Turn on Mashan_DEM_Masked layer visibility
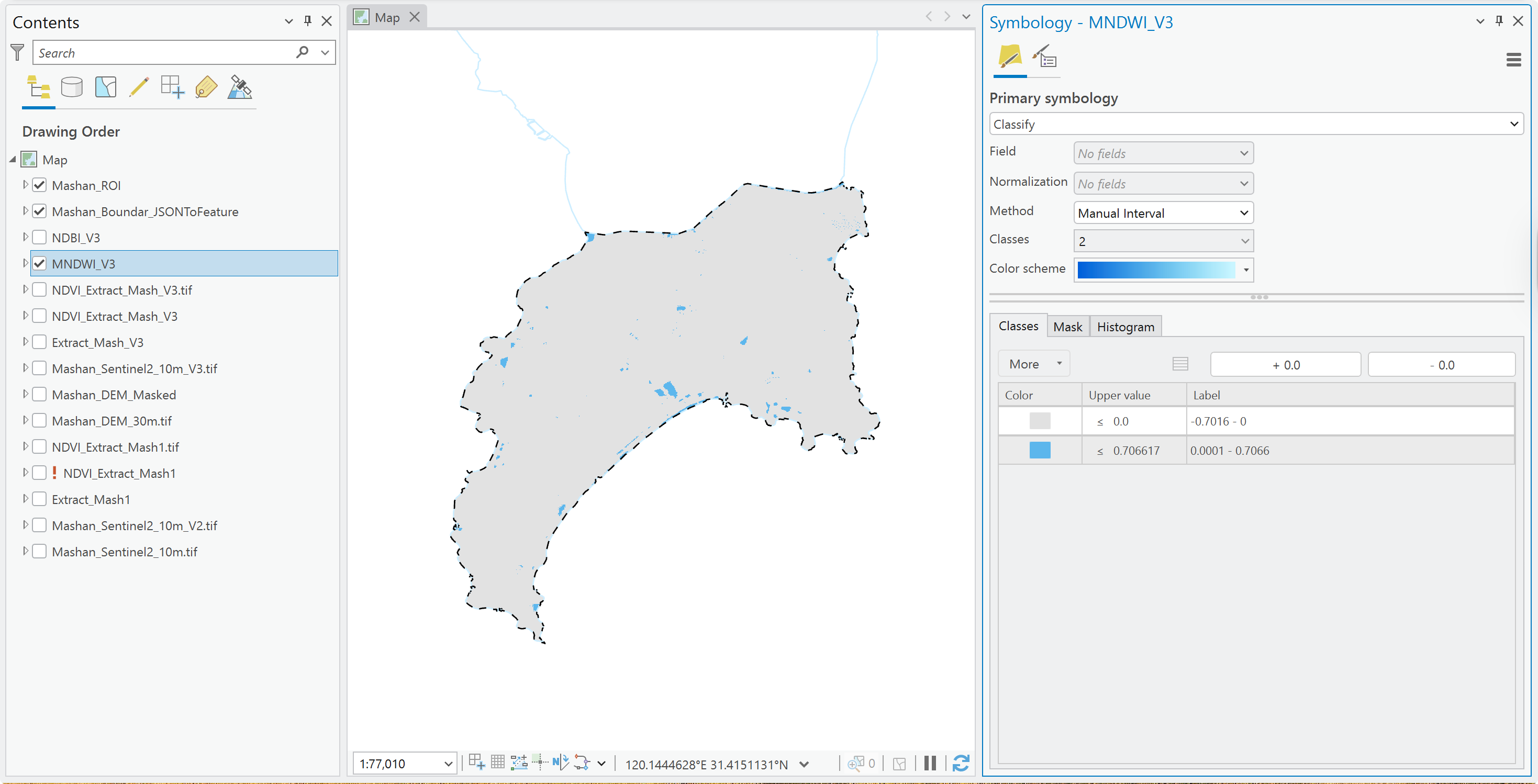Image resolution: width=1538 pixels, height=784 pixels. coord(39,395)
